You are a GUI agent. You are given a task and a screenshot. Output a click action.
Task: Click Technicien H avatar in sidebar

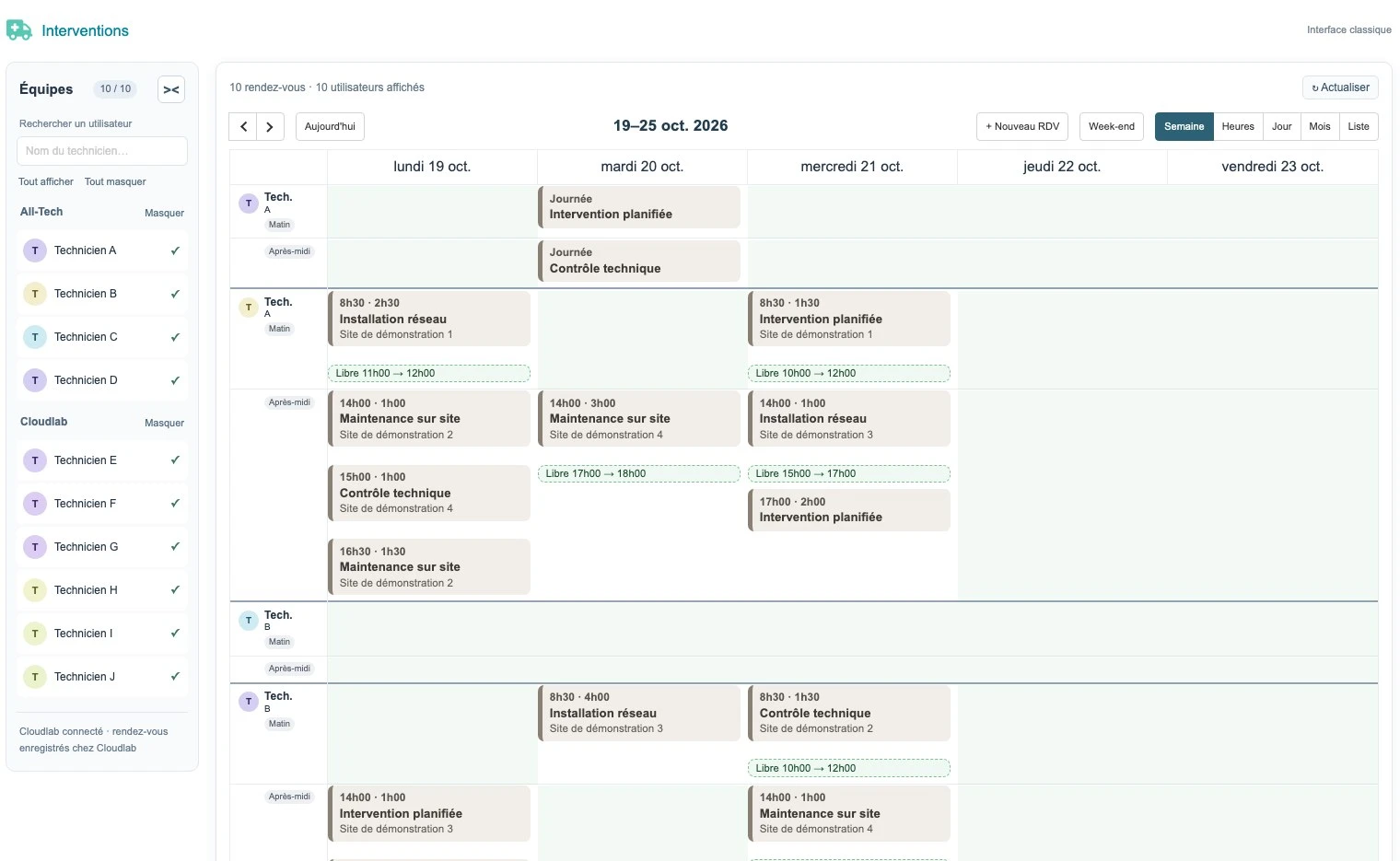35,590
